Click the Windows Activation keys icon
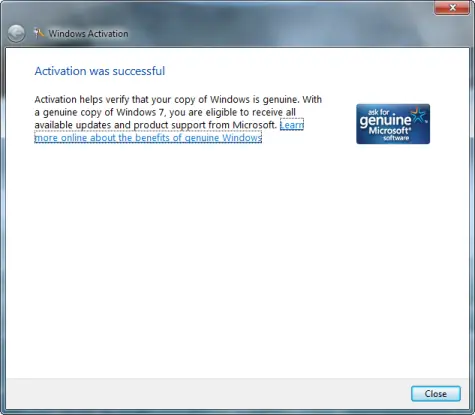Screen dimensions: 475x415 (x=39, y=33)
